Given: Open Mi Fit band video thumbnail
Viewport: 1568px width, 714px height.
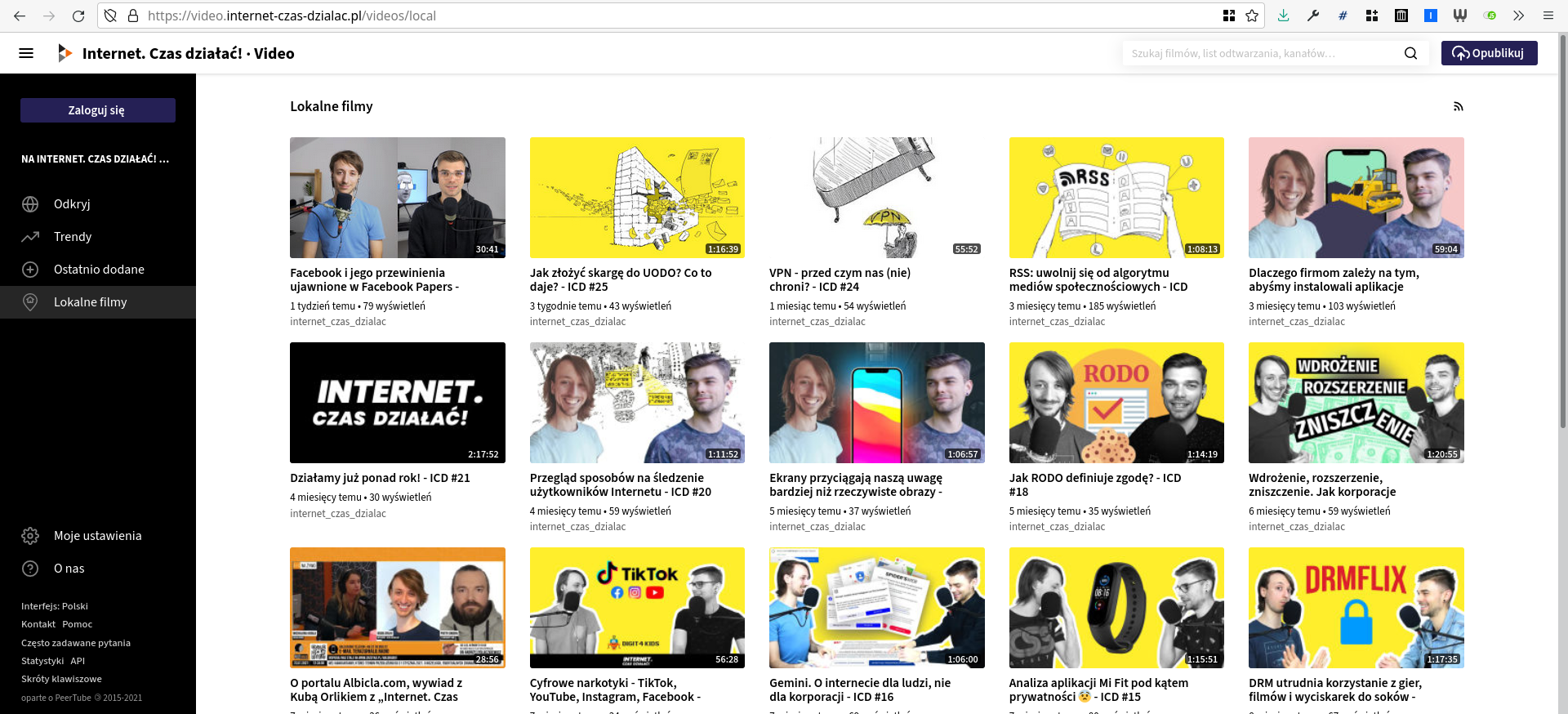Looking at the screenshot, I should [1116, 608].
